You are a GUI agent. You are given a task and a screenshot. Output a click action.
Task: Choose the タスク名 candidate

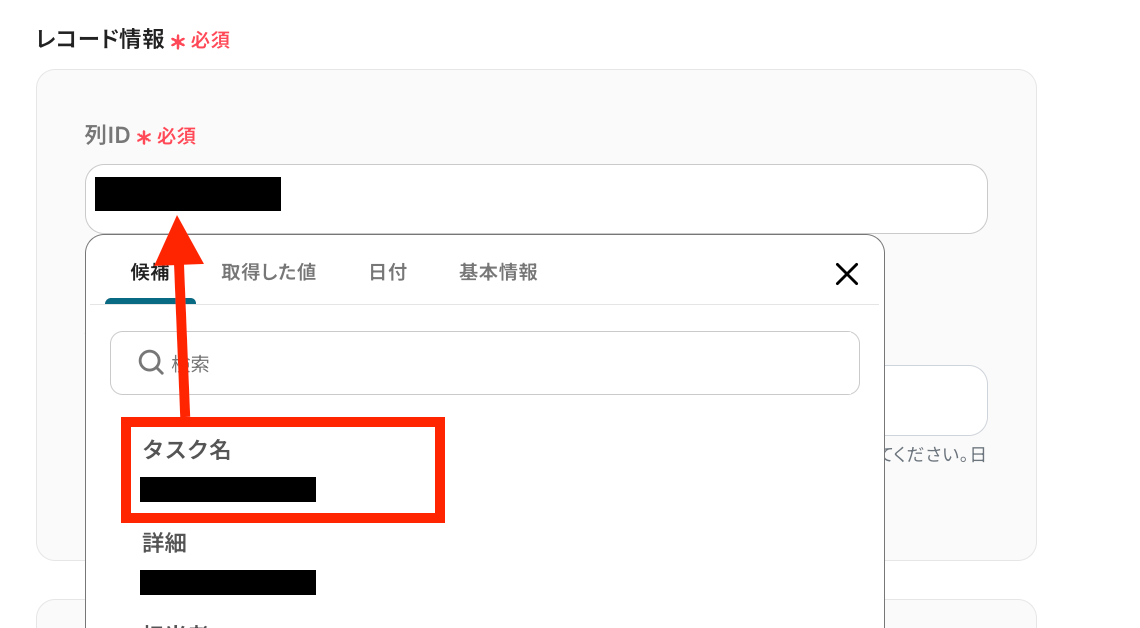(x=283, y=470)
